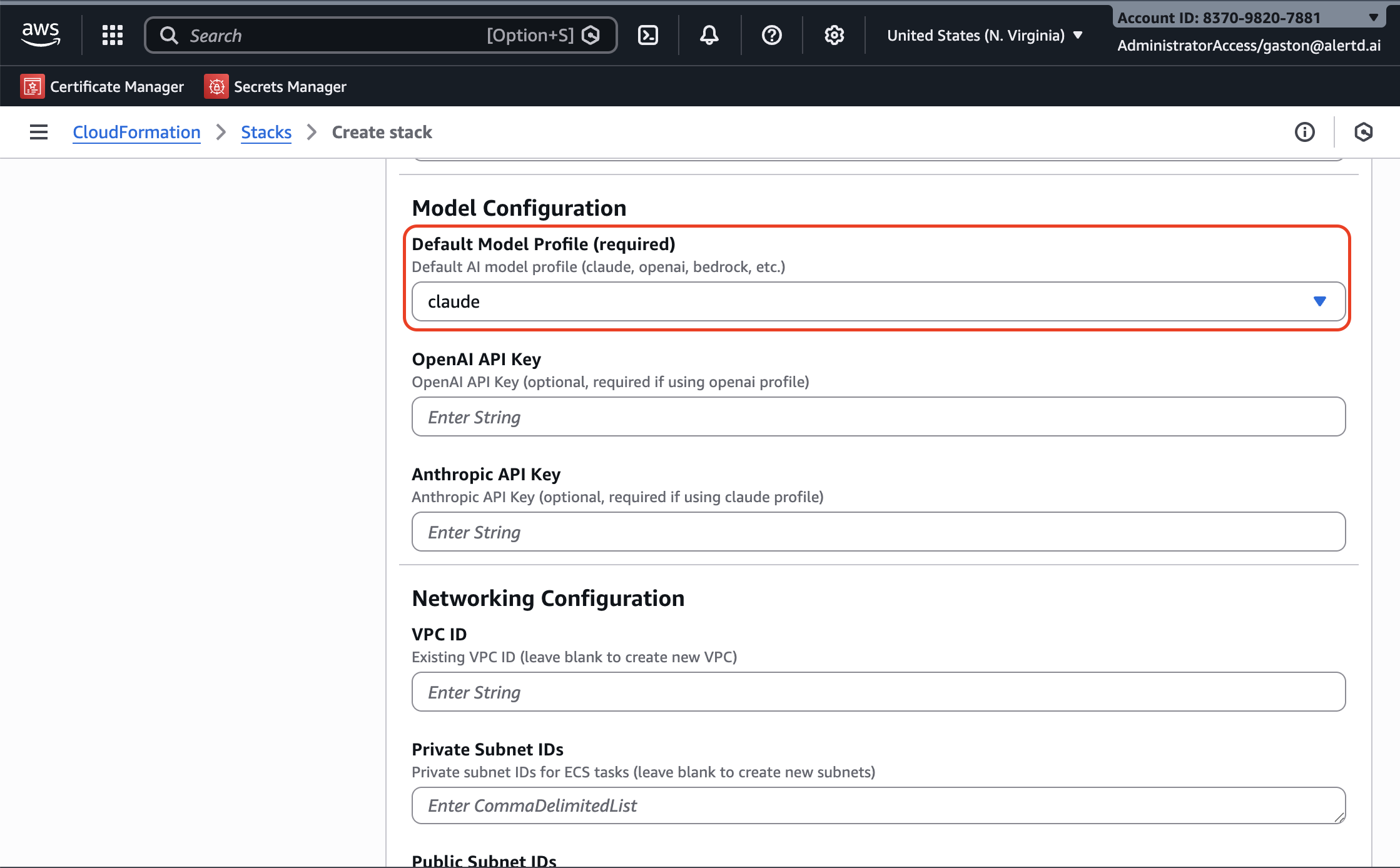Viewport: 1400px width, 868px height.
Task: Click the OpenAI API Key field
Action: pyautogui.click(x=878, y=416)
